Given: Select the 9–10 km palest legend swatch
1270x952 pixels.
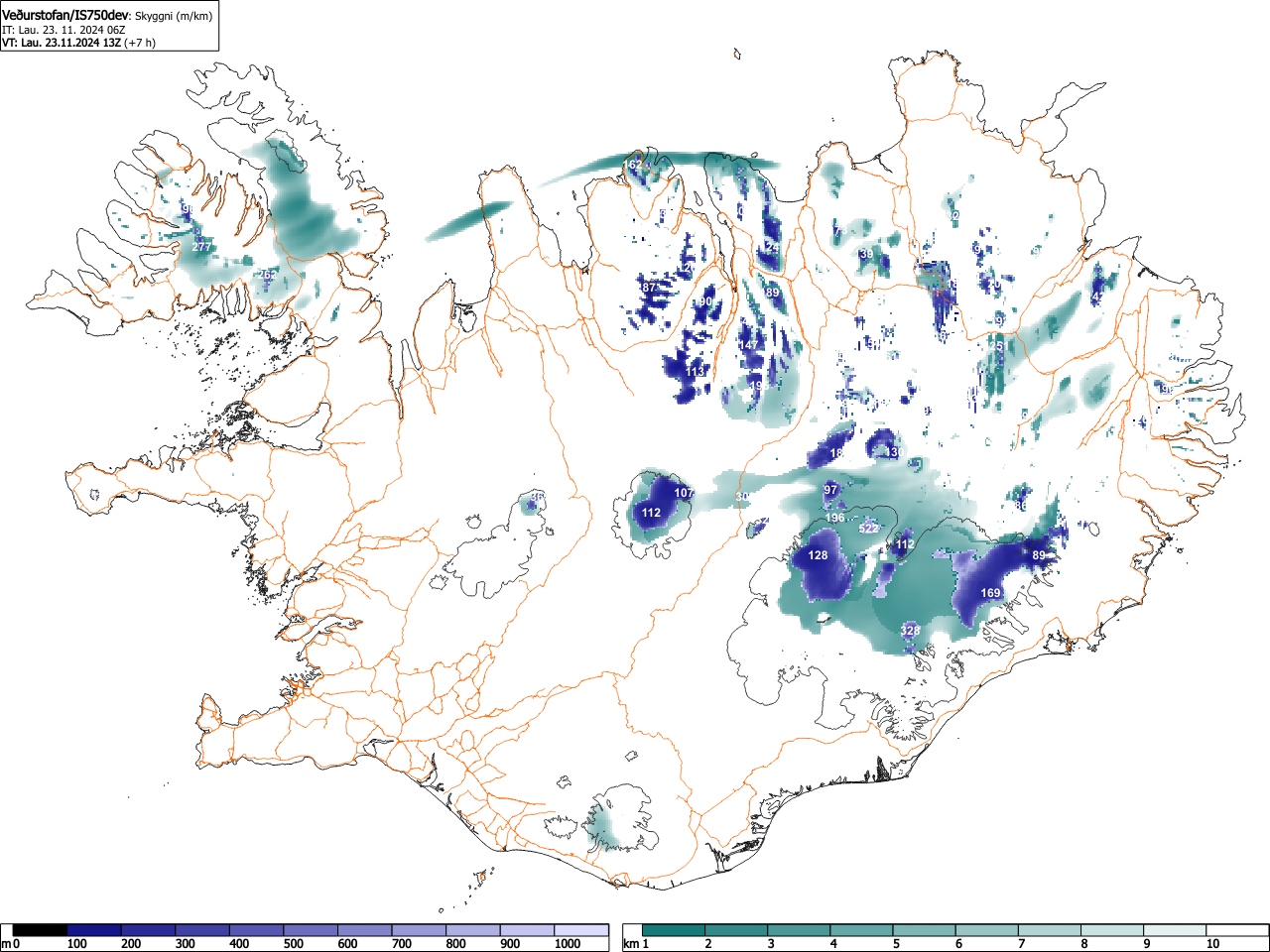Looking at the screenshot, I should click(x=1176, y=930).
